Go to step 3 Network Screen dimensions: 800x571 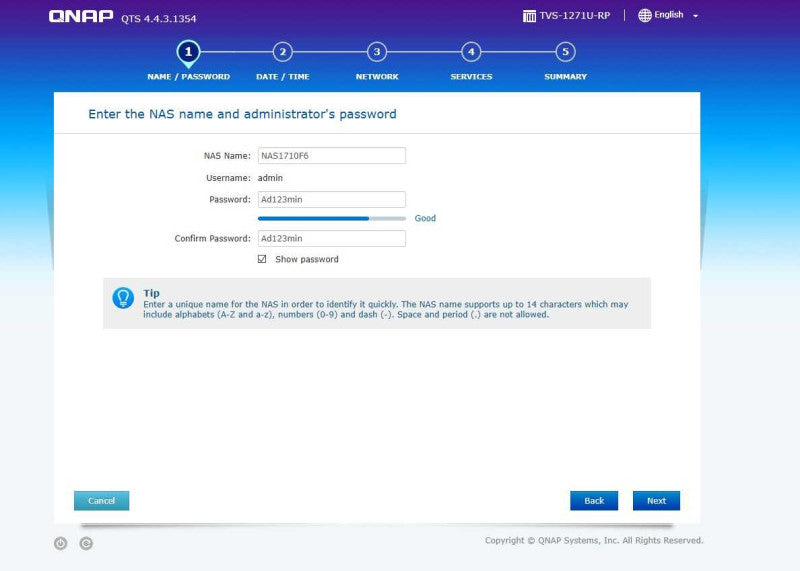[377, 52]
